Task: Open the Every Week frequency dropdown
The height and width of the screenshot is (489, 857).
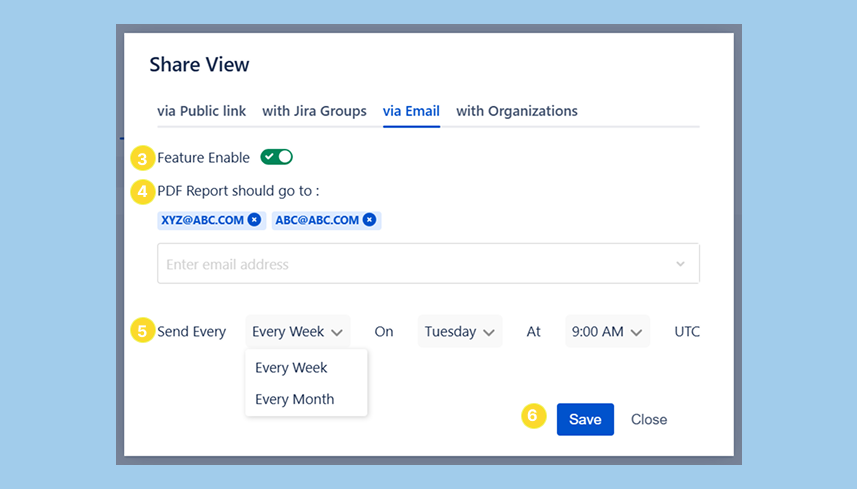Action: 298,331
